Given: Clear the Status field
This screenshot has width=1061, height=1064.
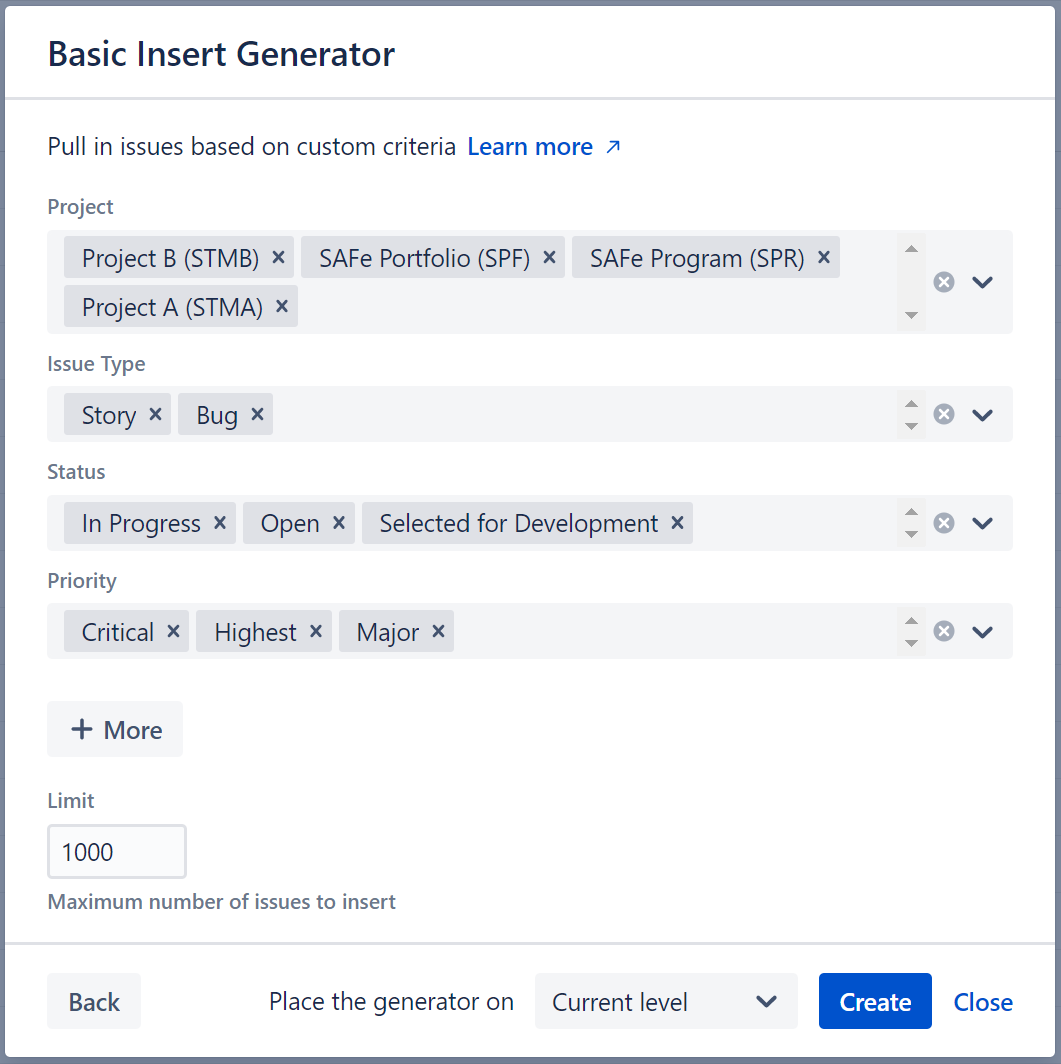Looking at the screenshot, I should click(x=944, y=523).
